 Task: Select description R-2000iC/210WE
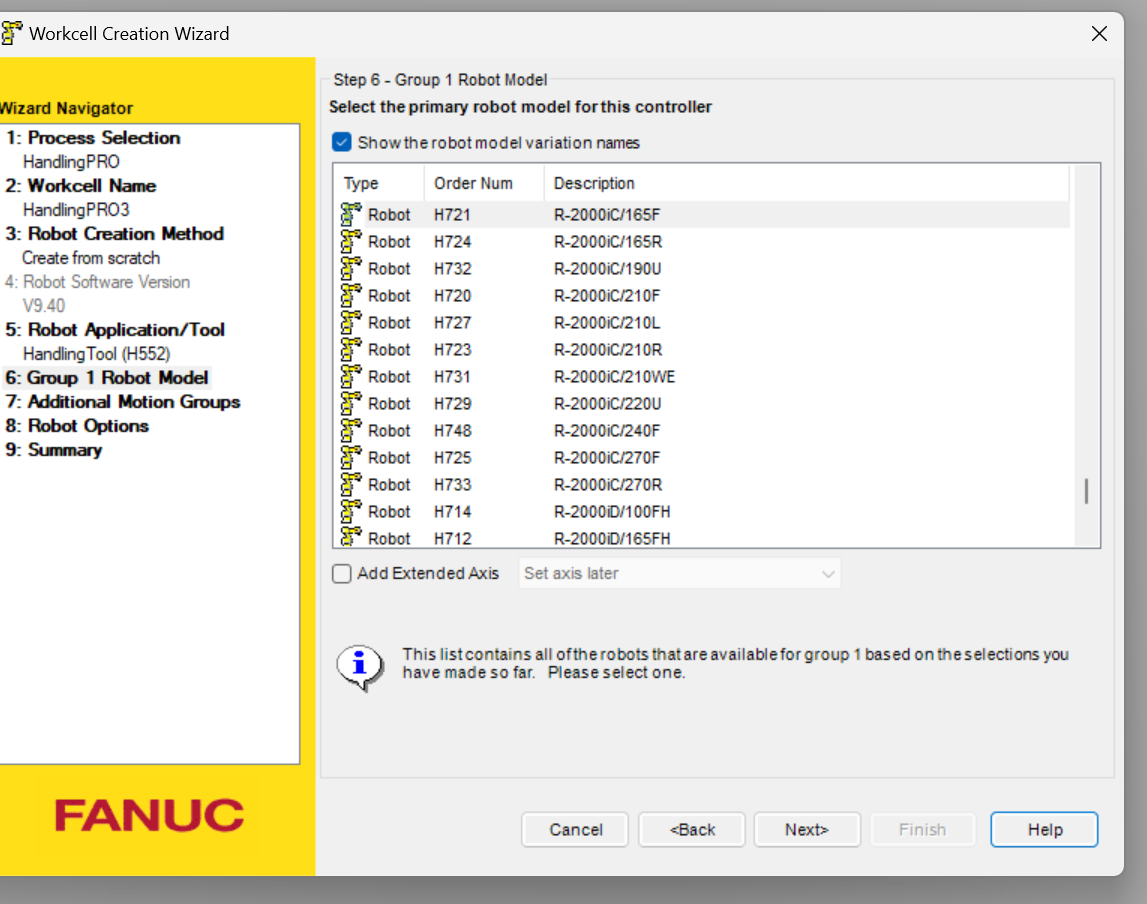[614, 377]
